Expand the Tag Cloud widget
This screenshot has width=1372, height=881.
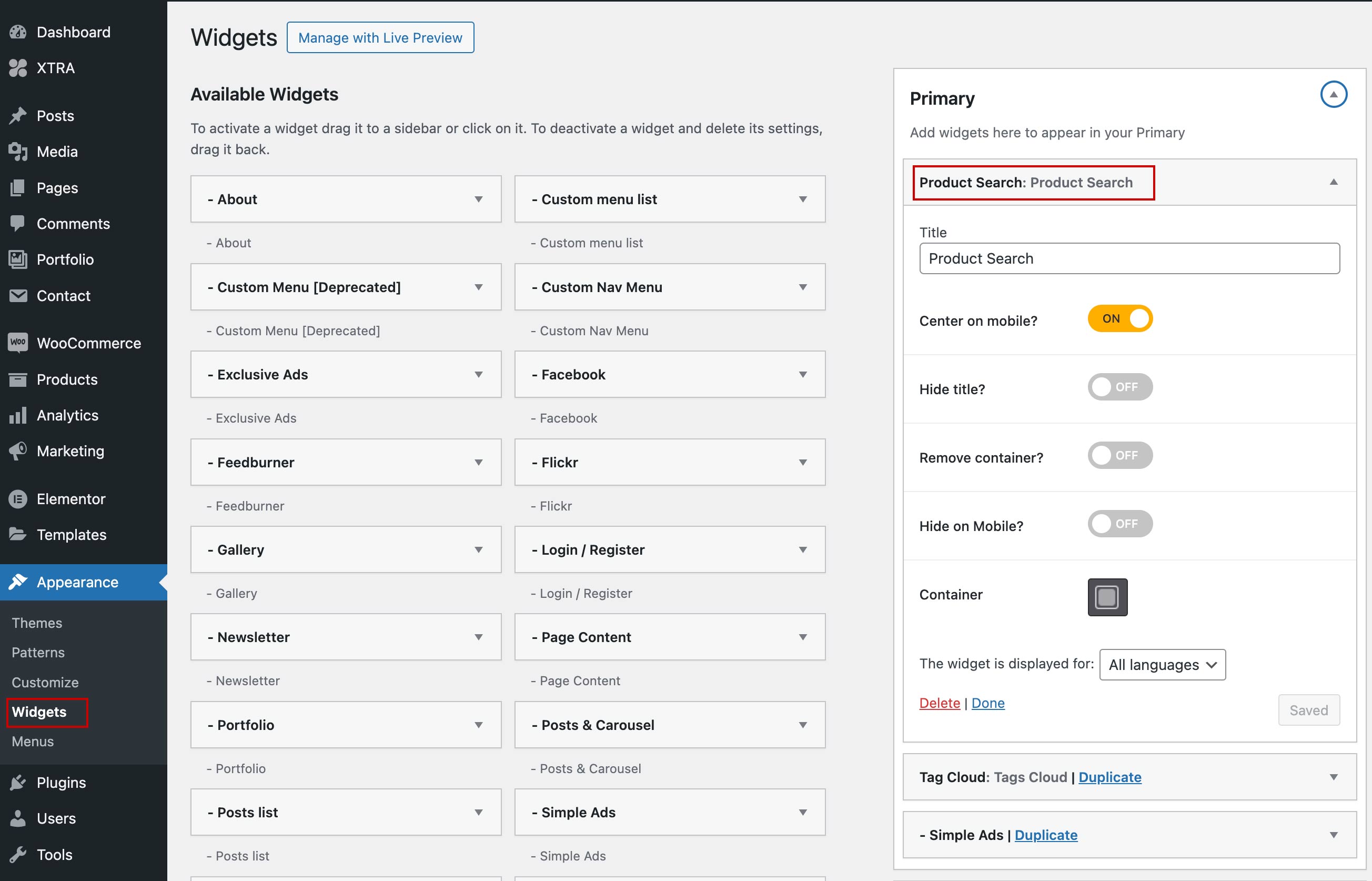click(1333, 777)
